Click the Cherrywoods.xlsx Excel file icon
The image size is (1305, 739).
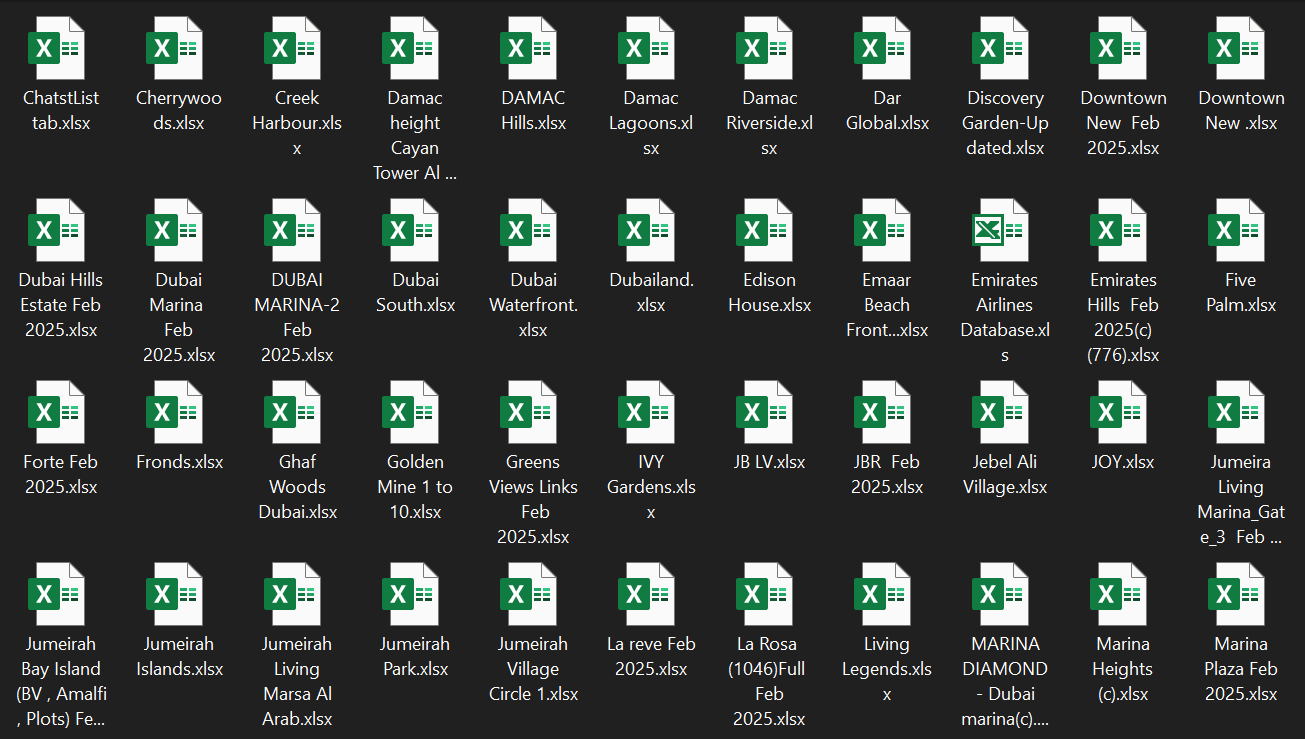pyautogui.click(x=178, y=48)
